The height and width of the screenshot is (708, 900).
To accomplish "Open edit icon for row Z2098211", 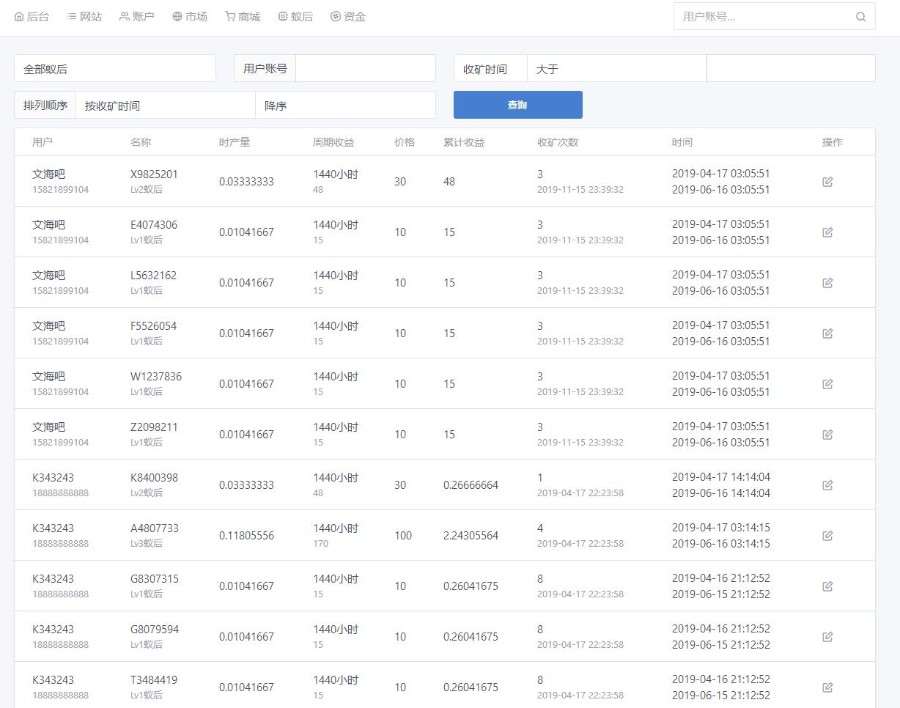I will coord(827,434).
